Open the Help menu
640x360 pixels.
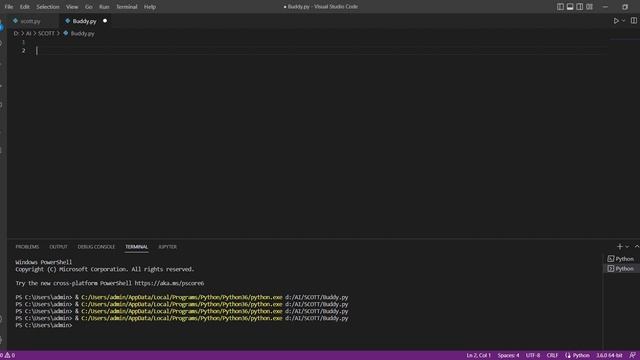tap(150, 7)
